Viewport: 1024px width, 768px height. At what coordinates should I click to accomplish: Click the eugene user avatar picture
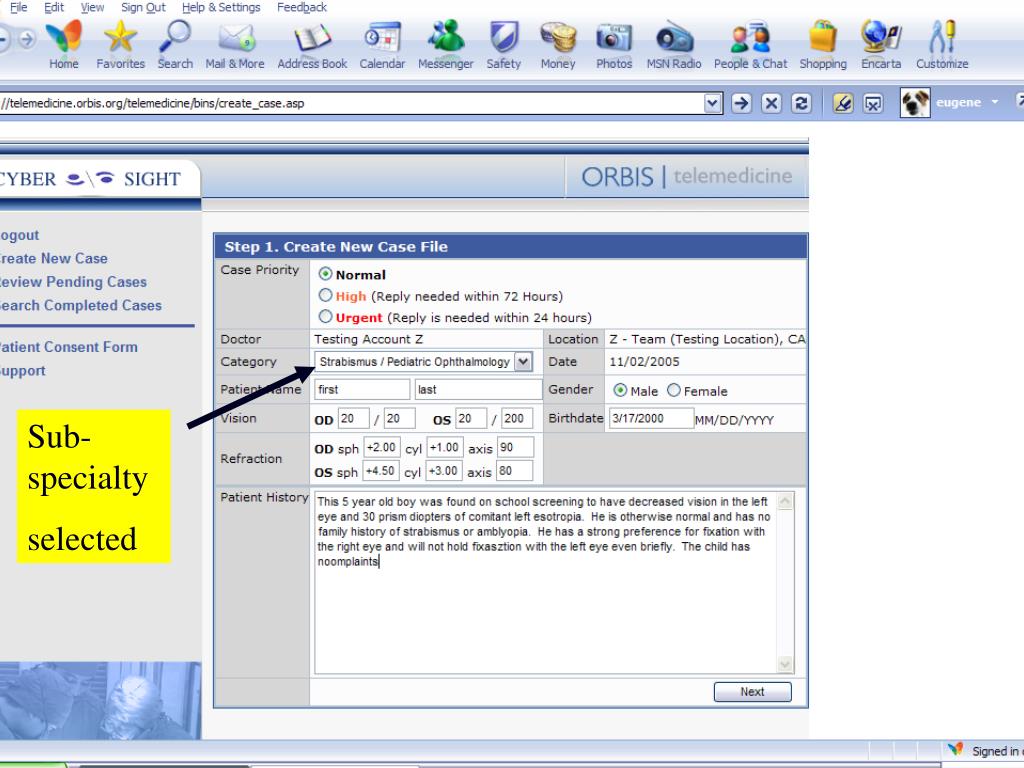pos(915,103)
